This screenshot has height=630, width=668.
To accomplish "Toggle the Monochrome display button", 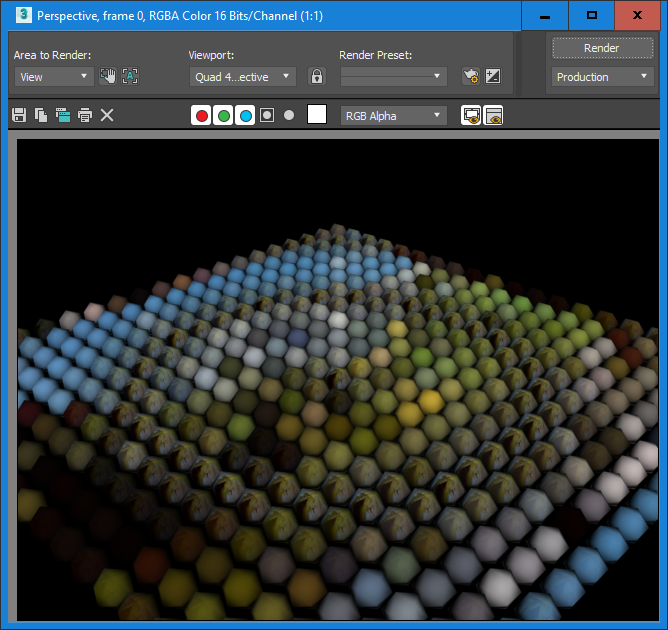I will [x=289, y=115].
